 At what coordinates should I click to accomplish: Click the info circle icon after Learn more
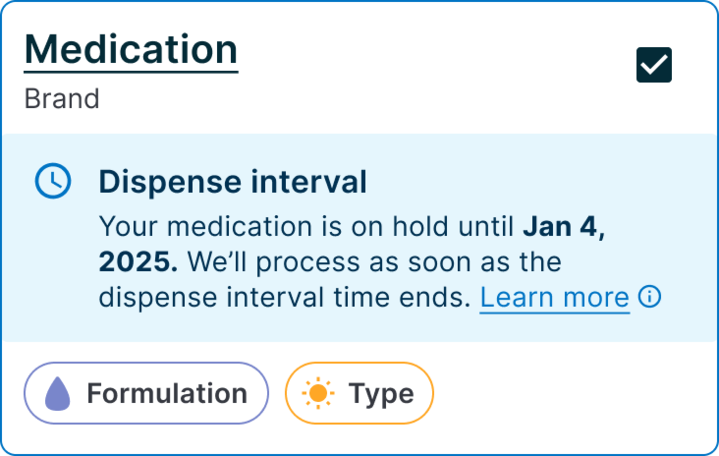point(649,296)
